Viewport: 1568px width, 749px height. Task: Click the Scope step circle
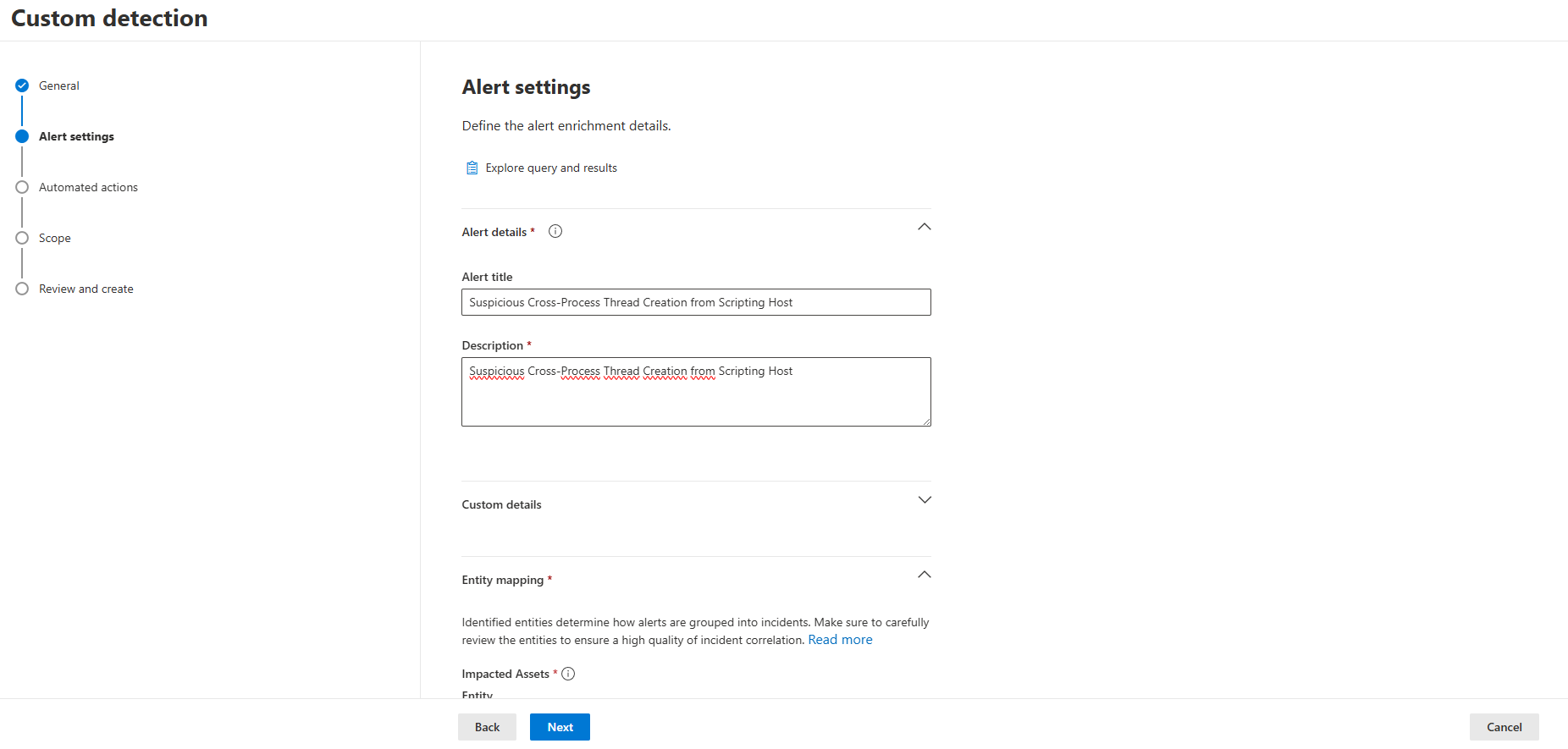click(22, 238)
